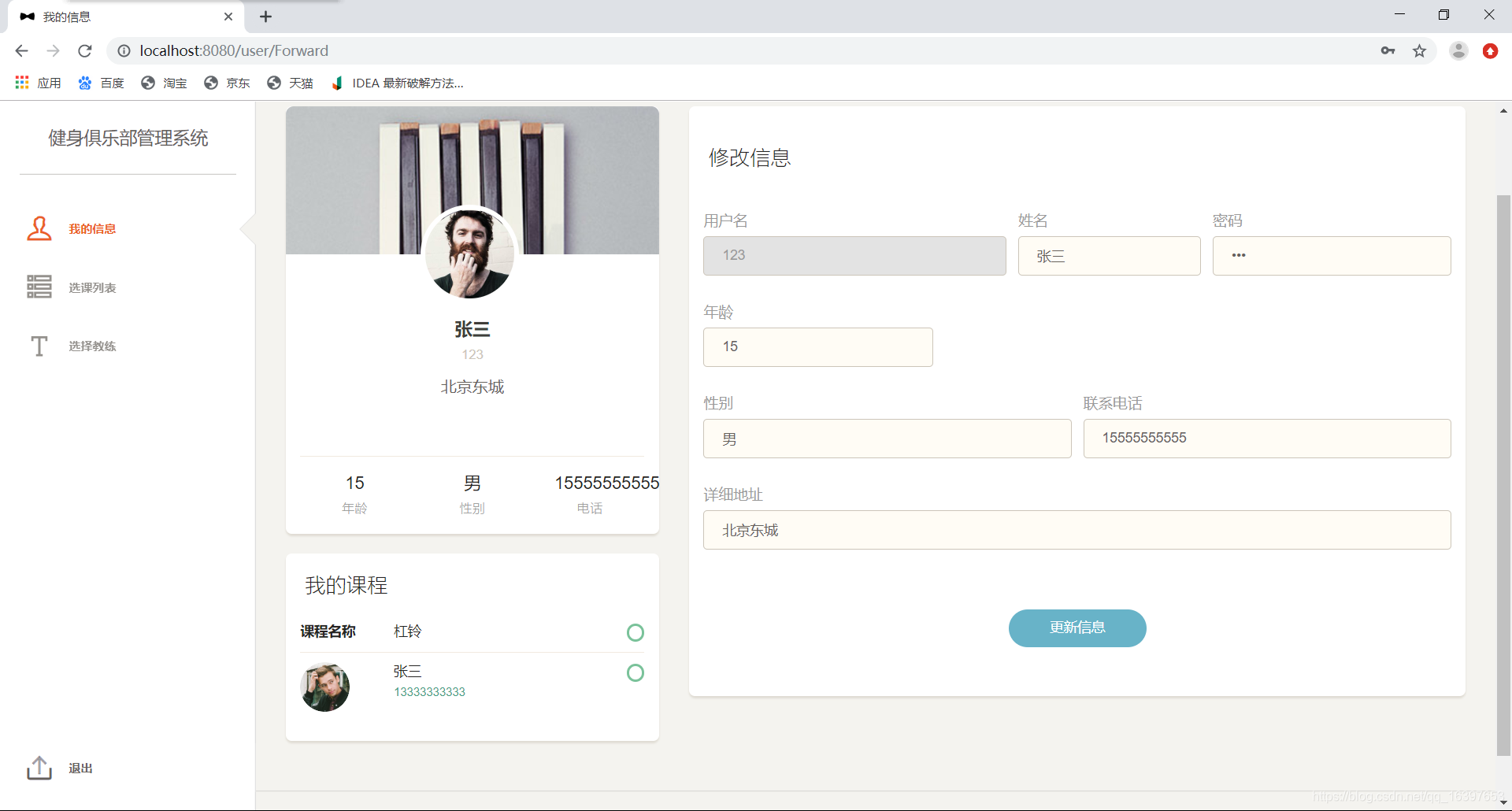Select 选择教练 menu item
The width and height of the screenshot is (1512, 811).
(92, 346)
